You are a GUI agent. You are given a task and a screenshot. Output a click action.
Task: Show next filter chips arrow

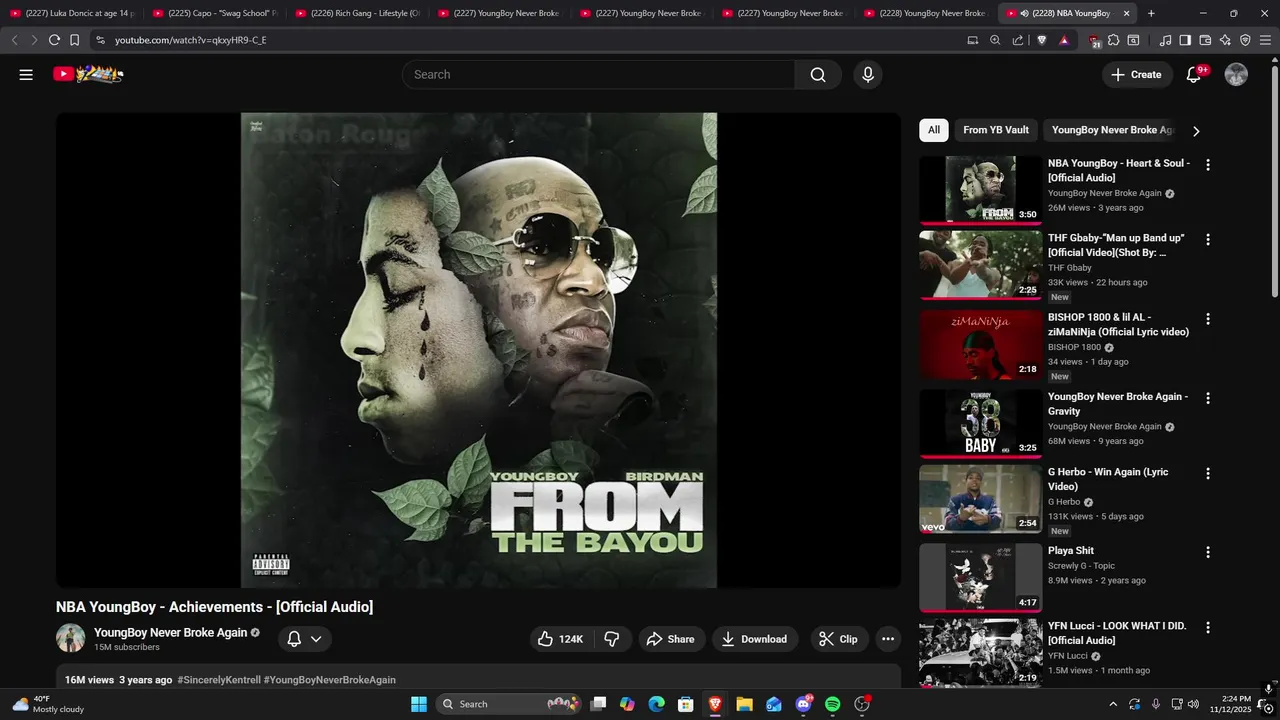[1196, 131]
